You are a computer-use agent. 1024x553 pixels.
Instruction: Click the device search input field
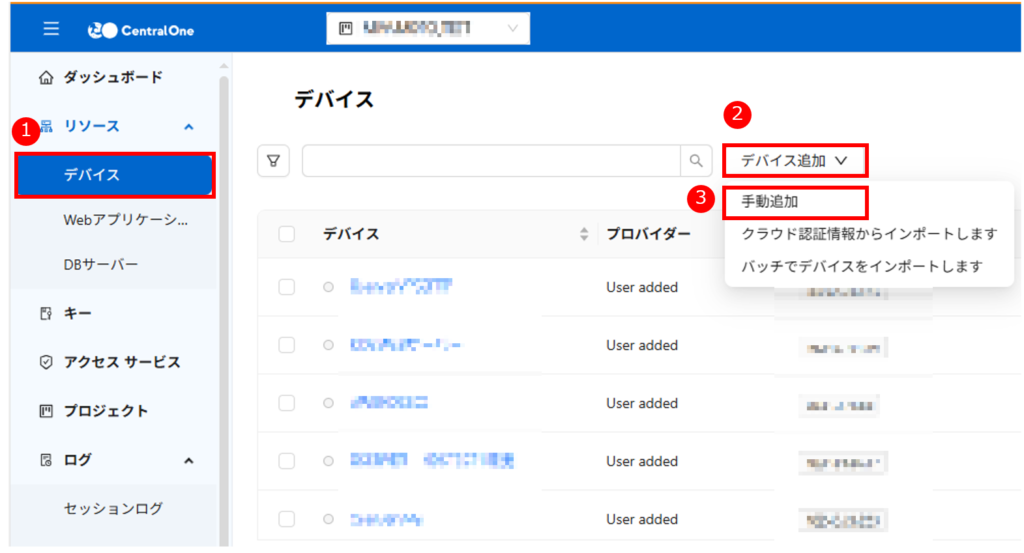[x=490, y=160]
